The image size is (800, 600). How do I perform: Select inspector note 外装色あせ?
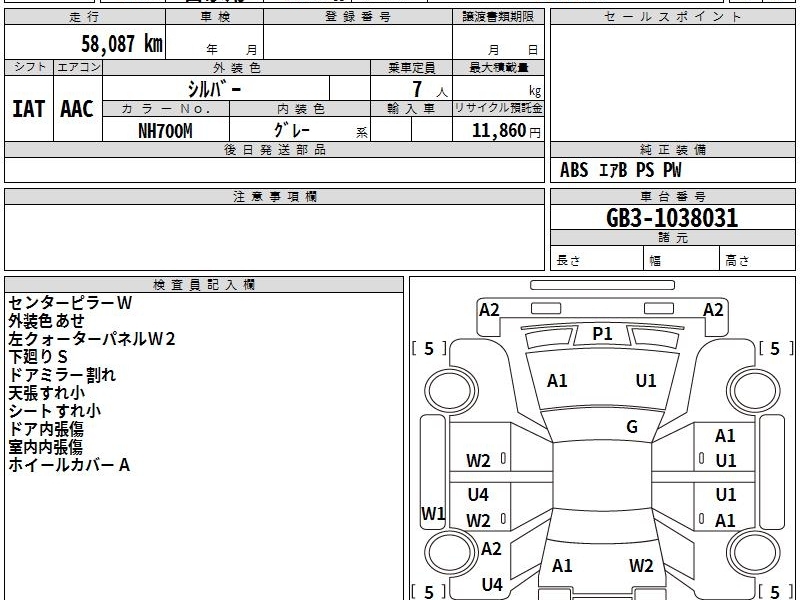(46, 321)
